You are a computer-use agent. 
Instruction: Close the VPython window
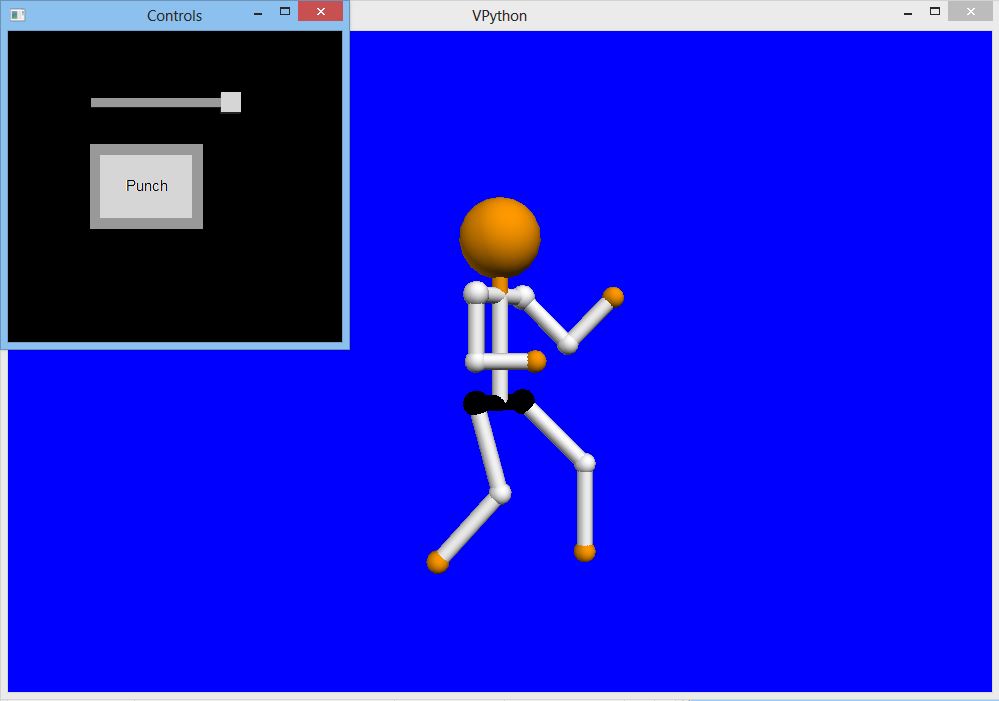[x=969, y=12]
